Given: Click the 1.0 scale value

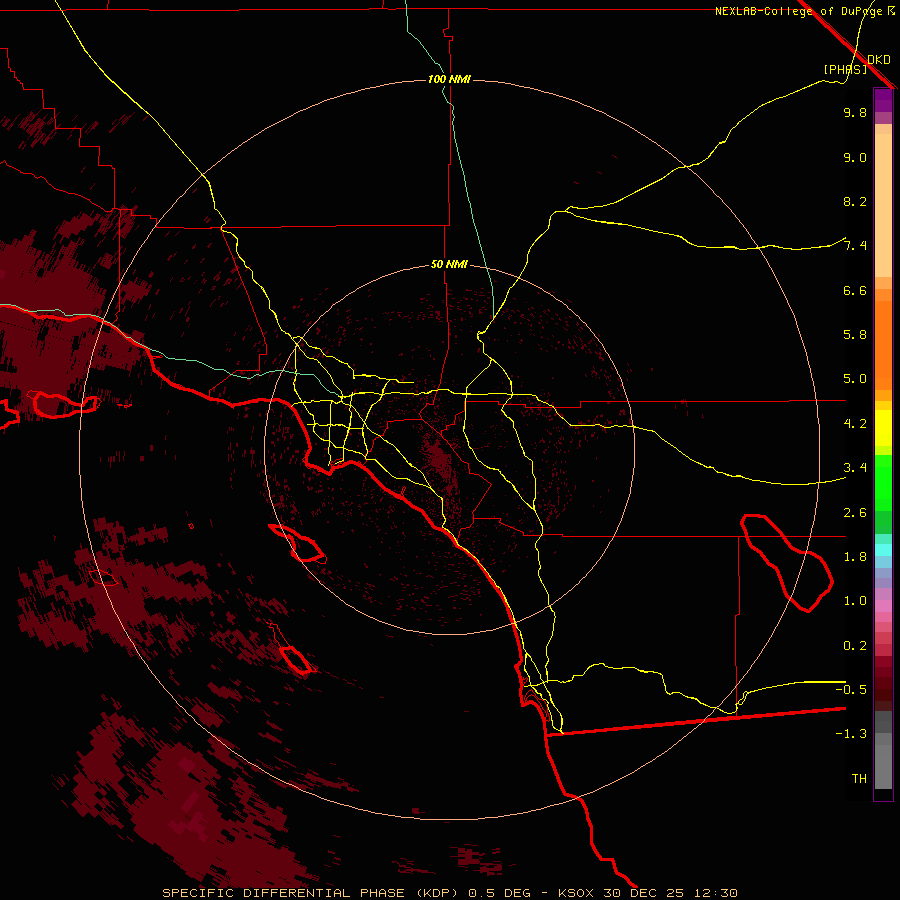Looking at the screenshot, I should (855, 601).
